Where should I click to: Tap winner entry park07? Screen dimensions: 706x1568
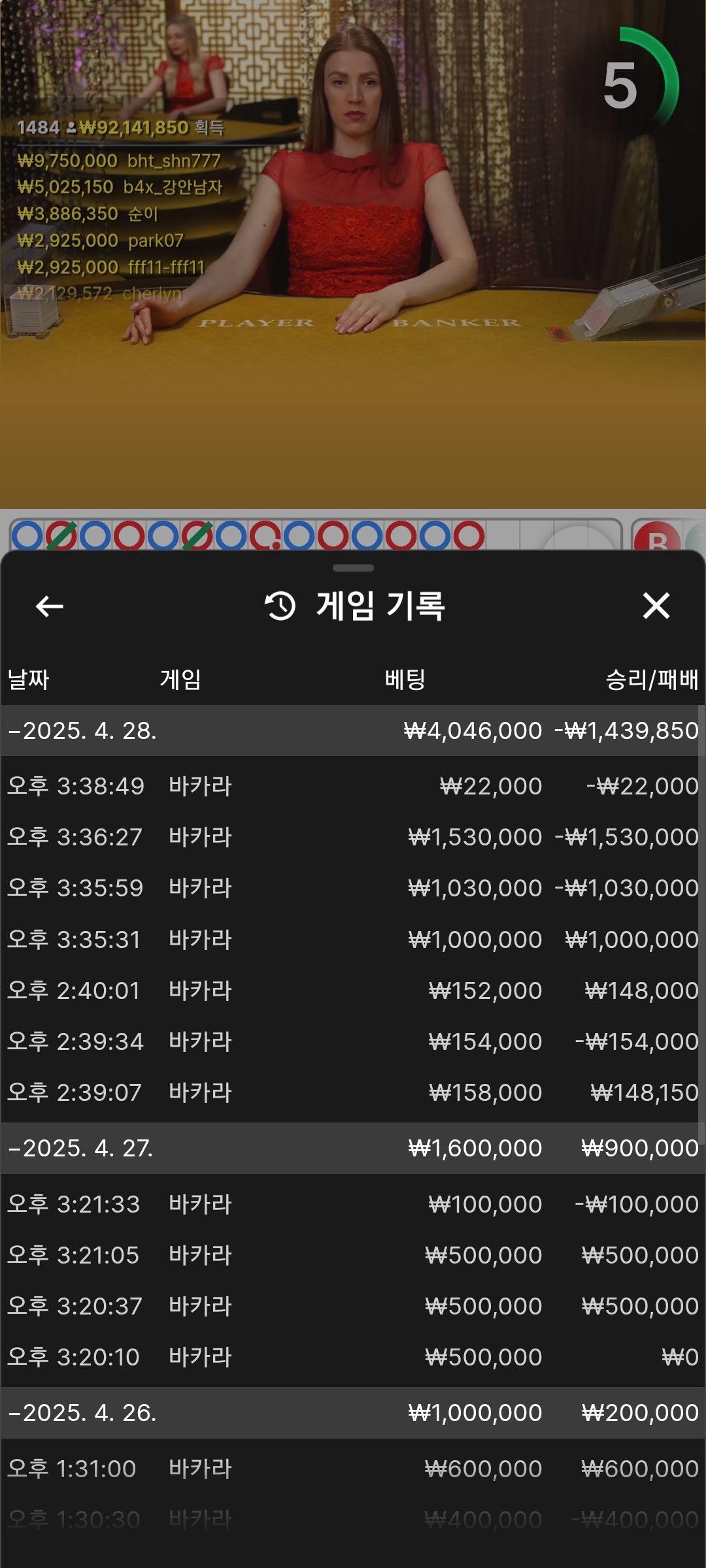tap(100, 240)
